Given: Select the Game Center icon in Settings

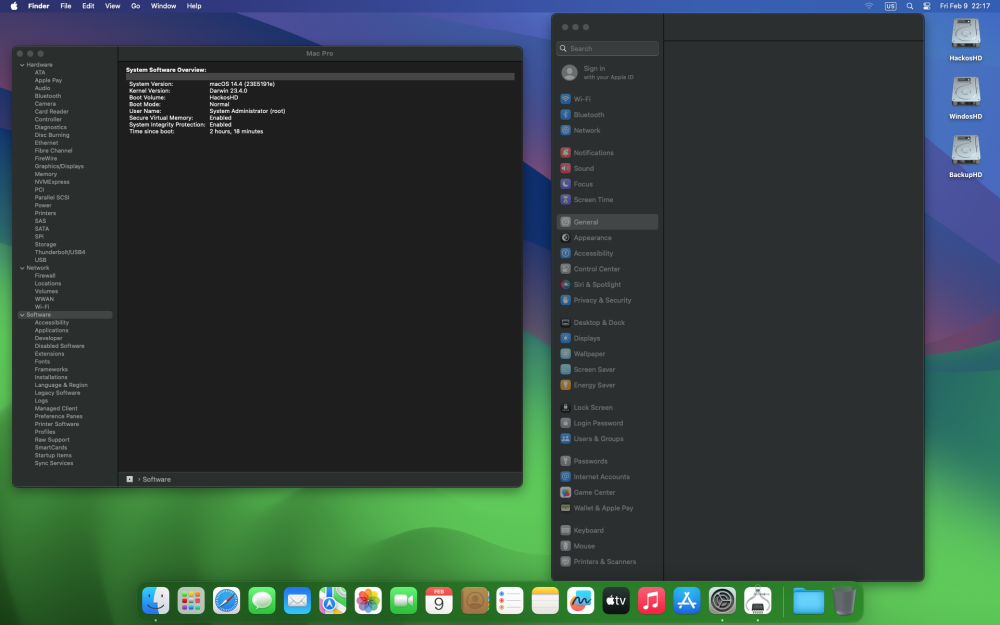Looking at the screenshot, I should coord(565,492).
